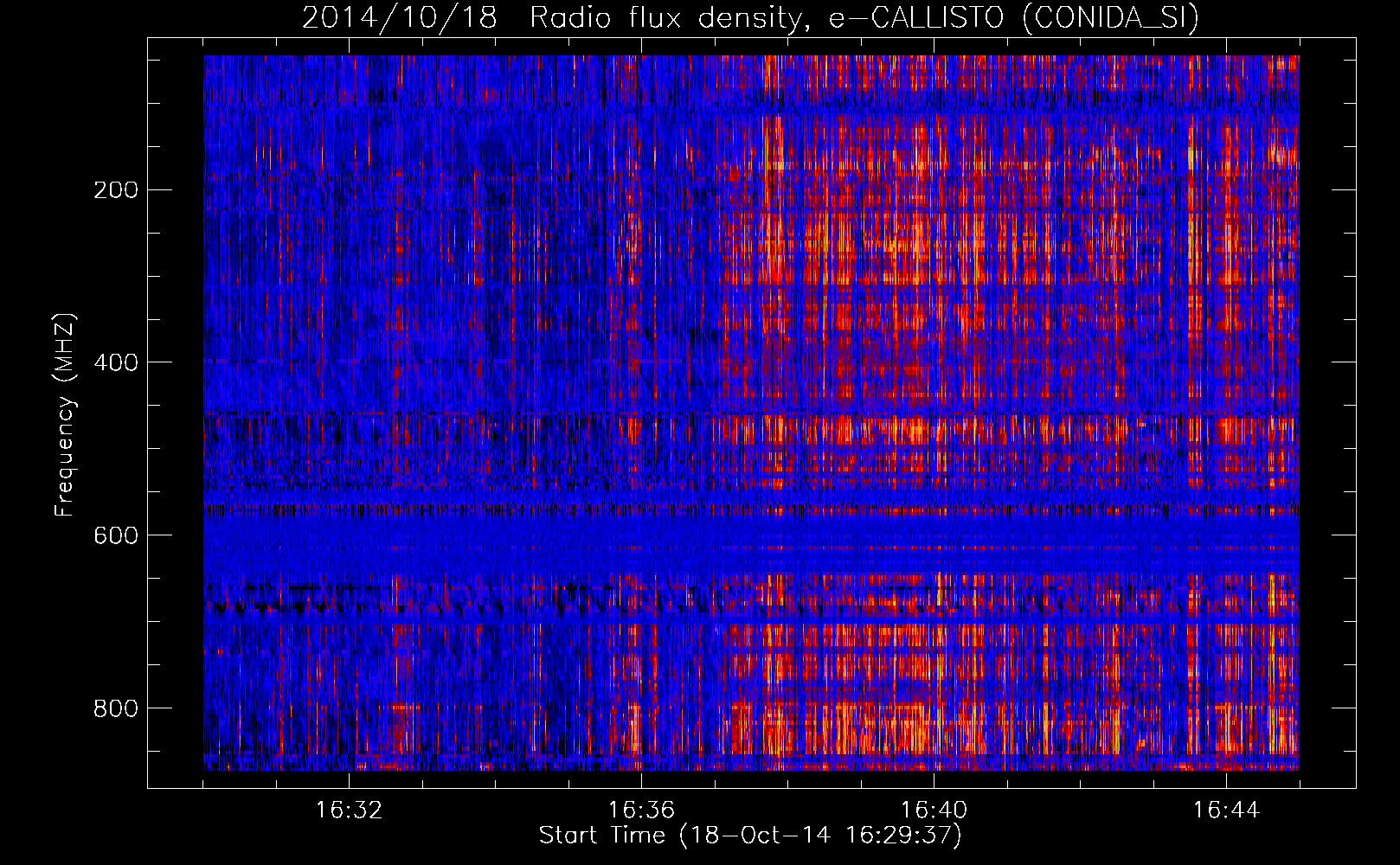
Task: Click the 'Start Time (18-Oct-14 16:29:37)' label
Action: coord(750,836)
